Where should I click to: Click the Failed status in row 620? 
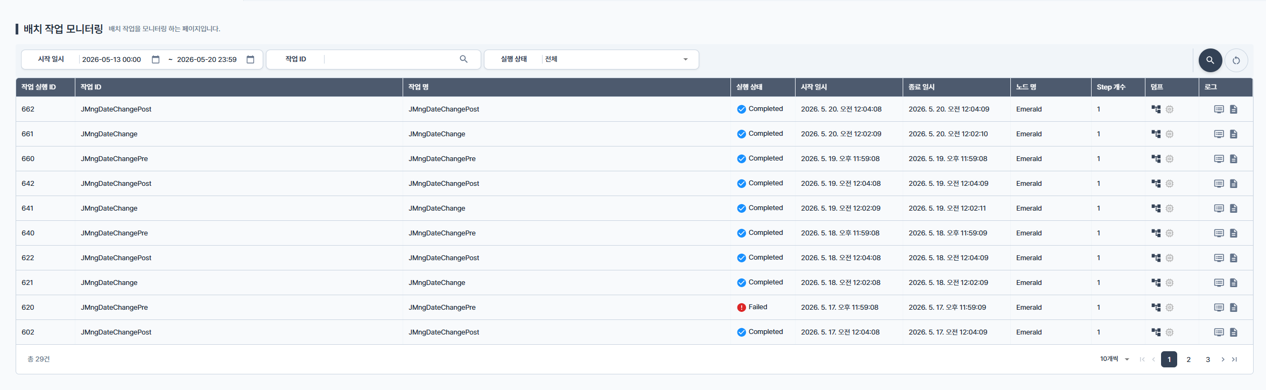[x=752, y=307]
